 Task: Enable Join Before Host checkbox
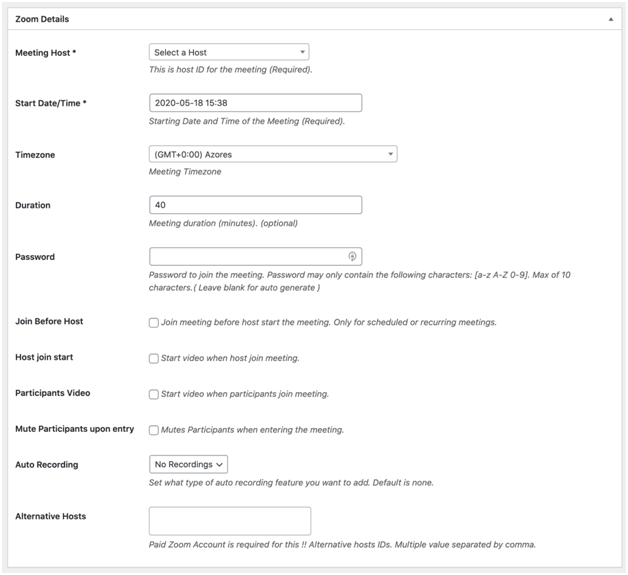[154, 322]
